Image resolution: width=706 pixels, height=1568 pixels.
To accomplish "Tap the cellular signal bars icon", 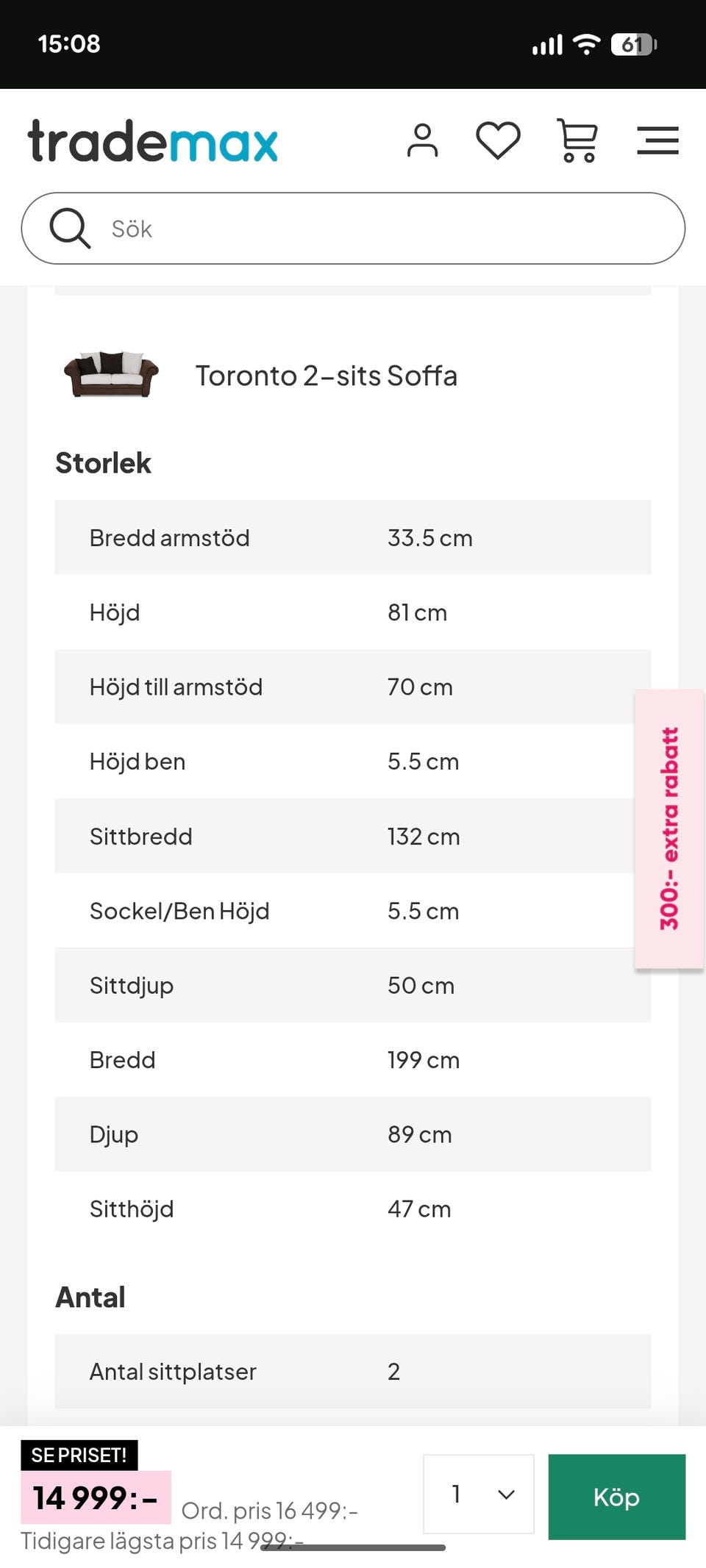I will [547, 45].
